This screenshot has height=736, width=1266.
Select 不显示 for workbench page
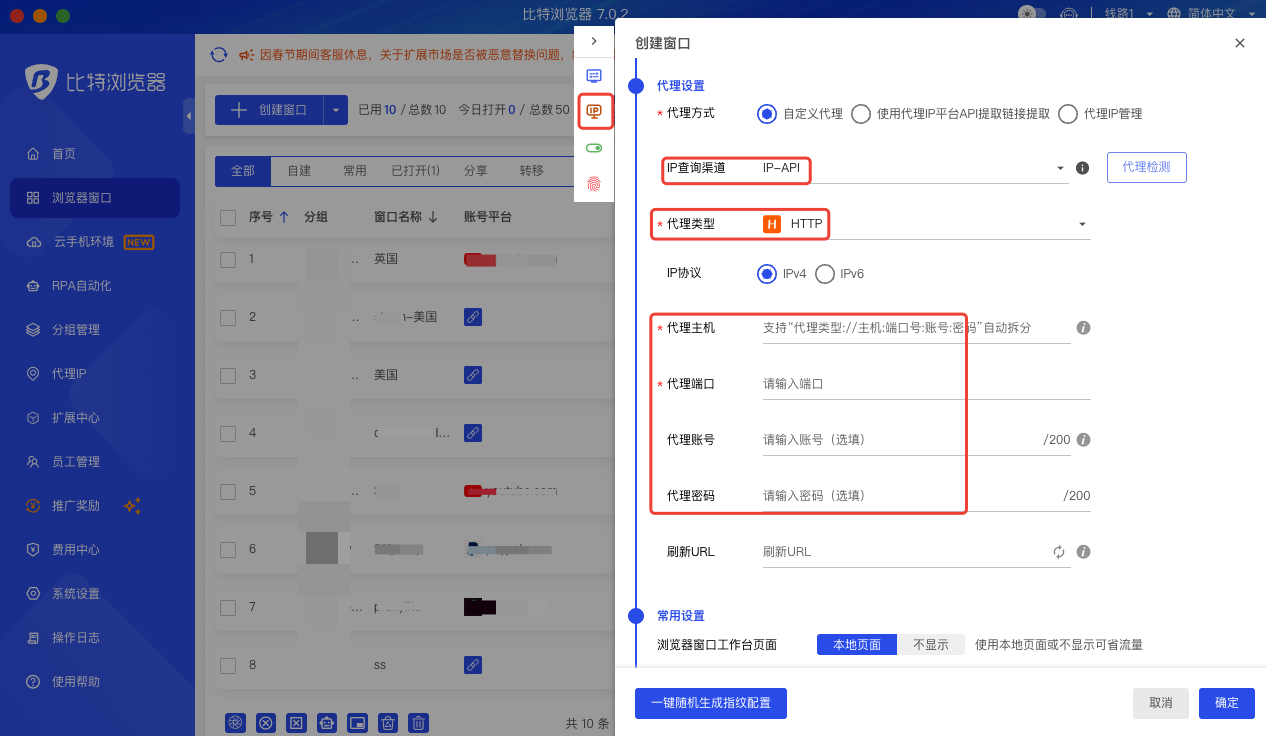[x=931, y=645]
